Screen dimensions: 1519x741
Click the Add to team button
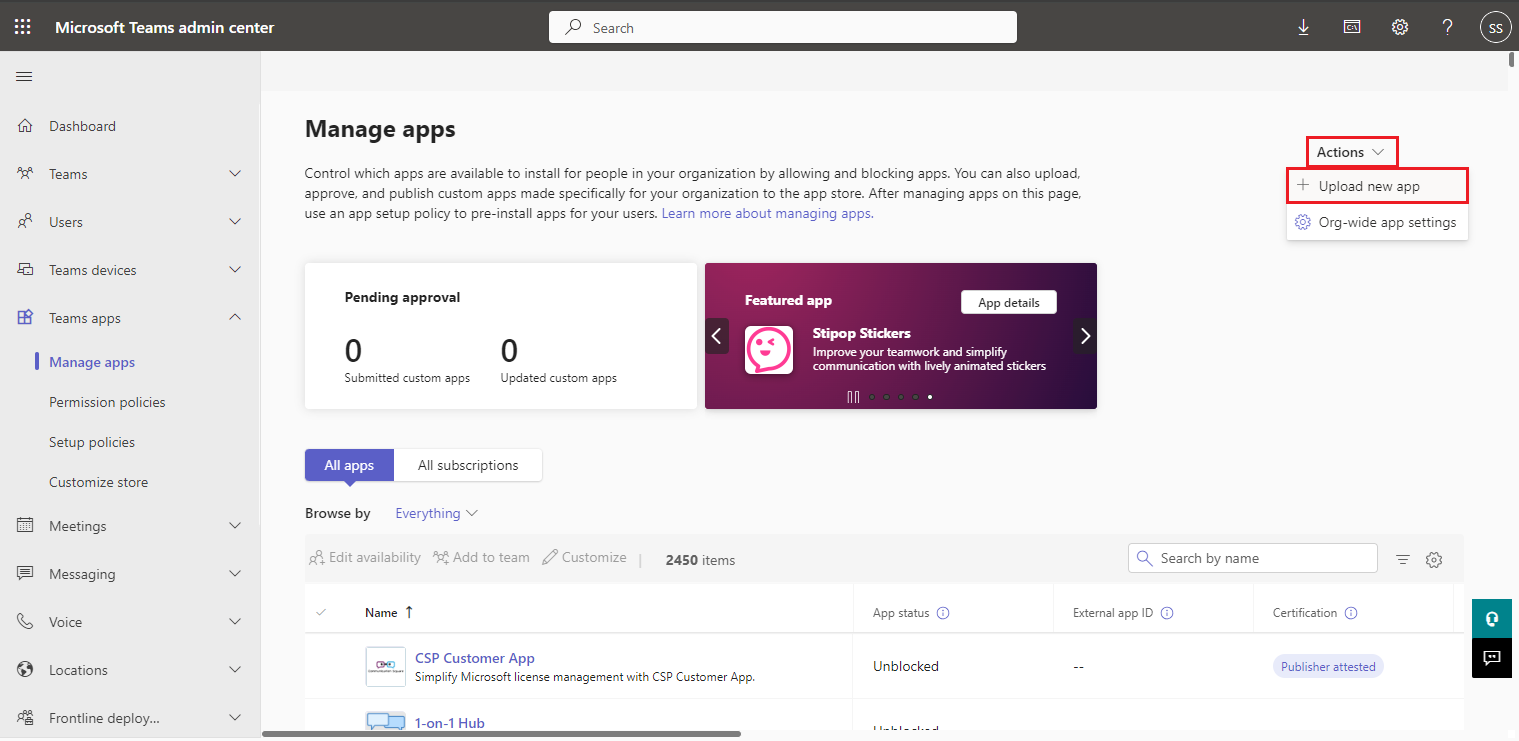click(481, 557)
